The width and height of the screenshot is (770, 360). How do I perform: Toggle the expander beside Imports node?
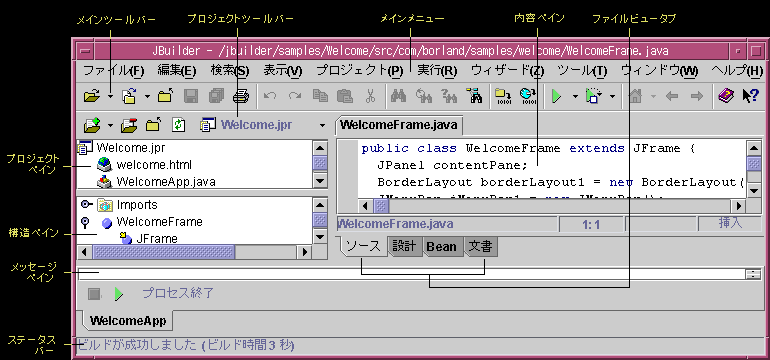pos(86,204)
